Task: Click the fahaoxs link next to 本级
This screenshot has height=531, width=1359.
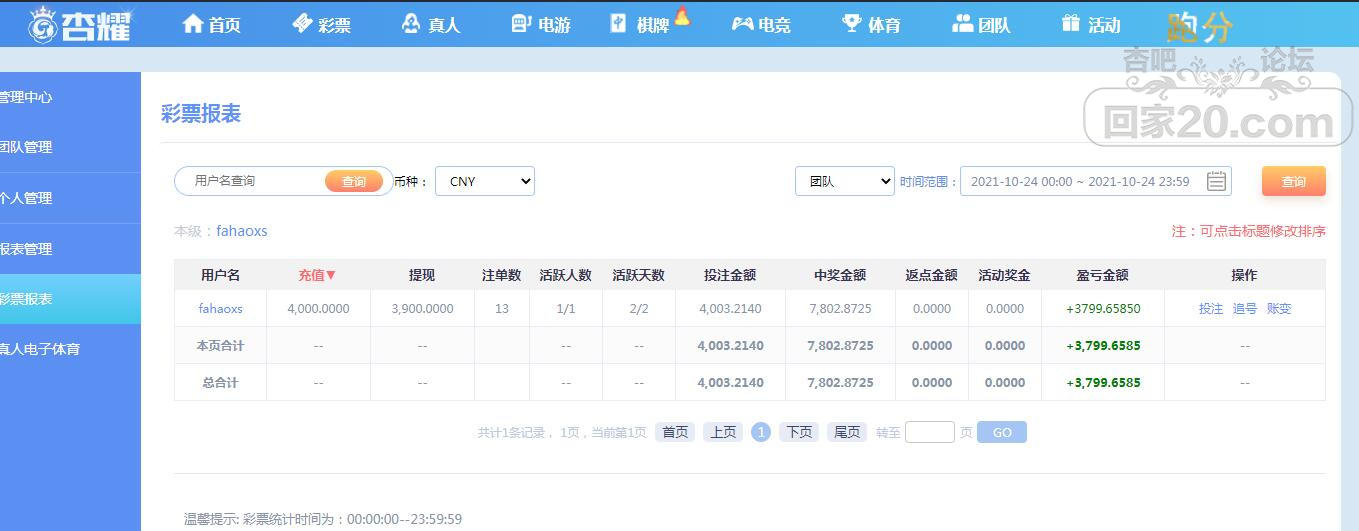Action: [x=242, y=231]
